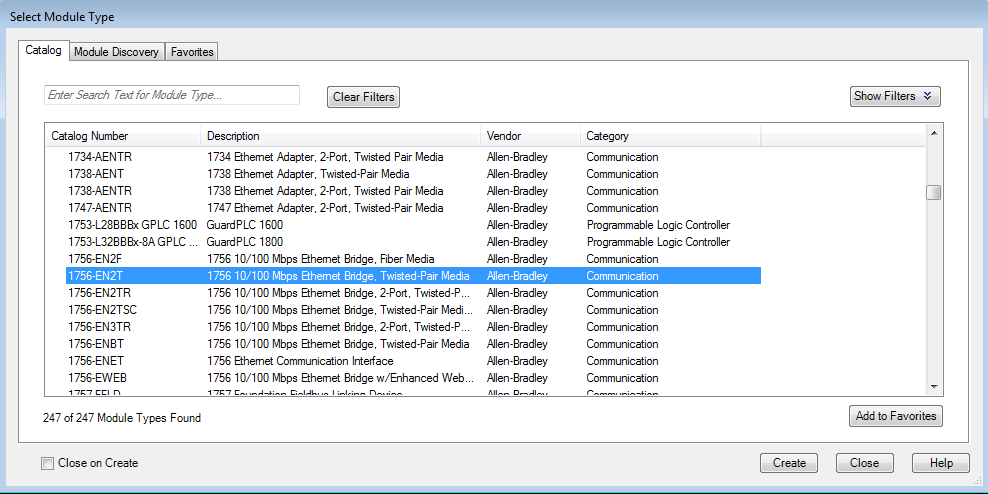
Task: Select the Catalog tab
Action: pos(43,50)
